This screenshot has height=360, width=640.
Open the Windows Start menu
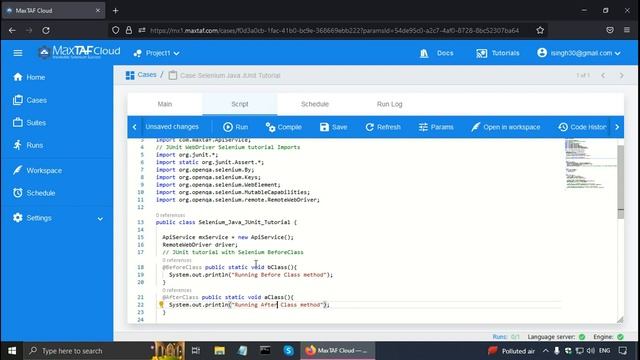click(x=12, y=351)
